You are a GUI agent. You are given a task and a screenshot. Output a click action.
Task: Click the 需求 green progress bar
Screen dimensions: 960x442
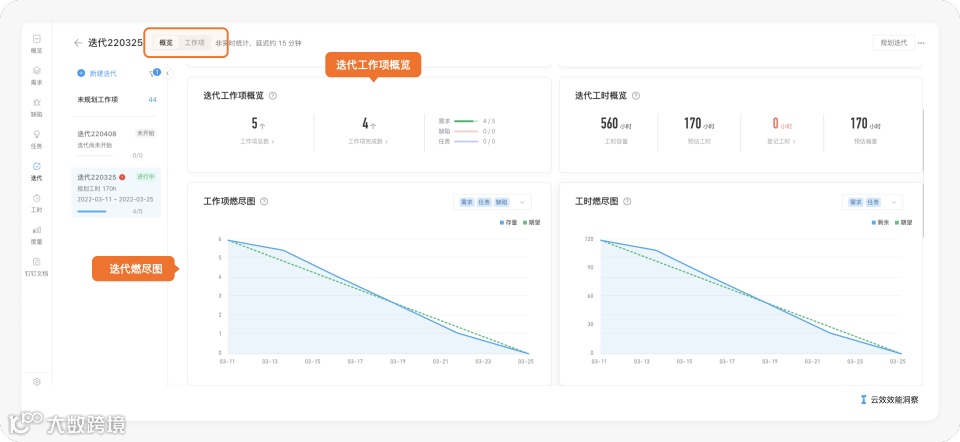coord(465,121)
